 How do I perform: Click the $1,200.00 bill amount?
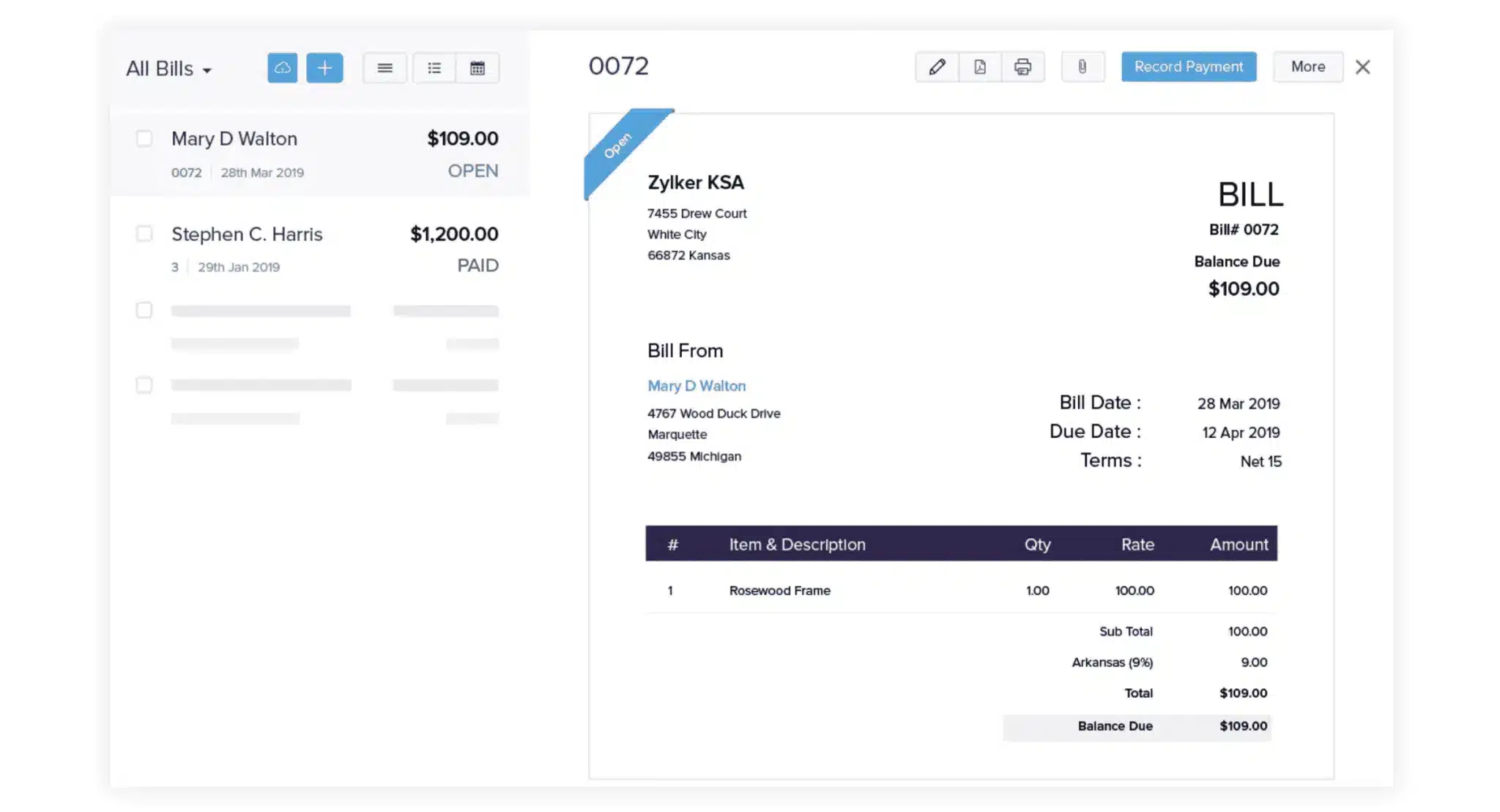(x=454, y=234)
